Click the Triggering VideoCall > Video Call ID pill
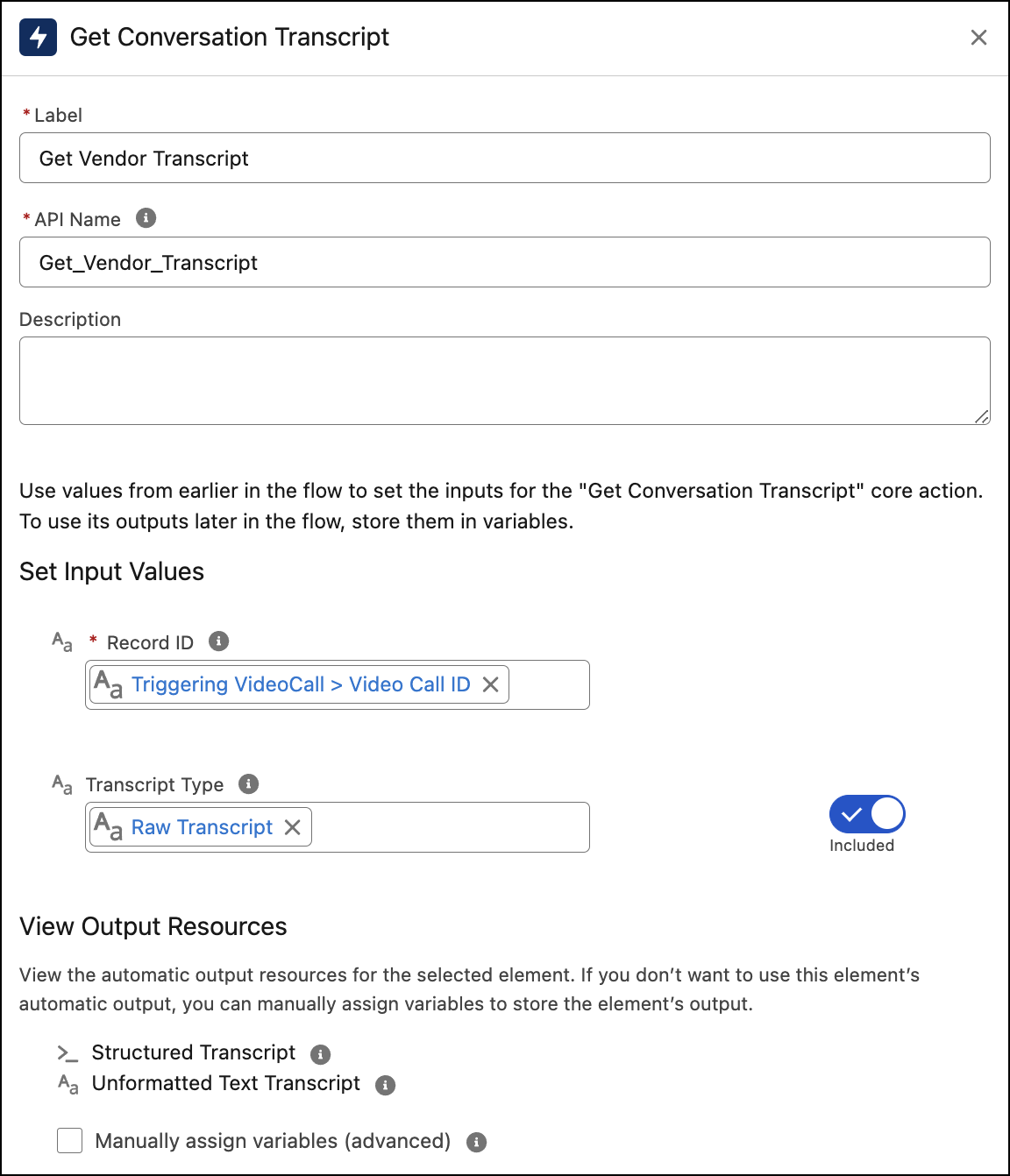The width and height of the screenshot is (1010, 1176). coord(300,684)
